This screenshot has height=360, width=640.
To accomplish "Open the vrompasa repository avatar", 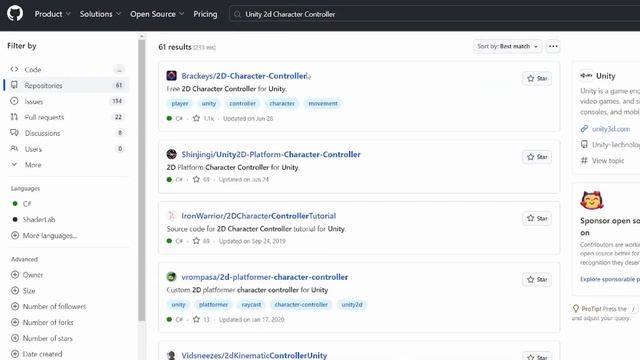I will click(171, 277).
